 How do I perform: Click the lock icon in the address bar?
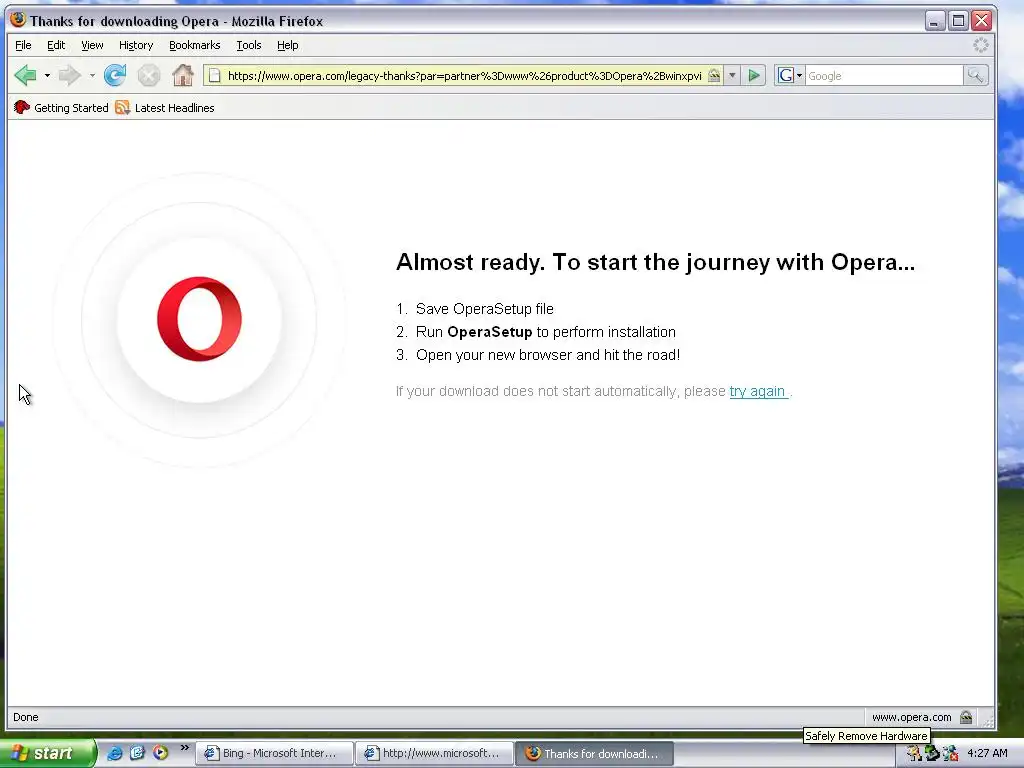click(714, 76)
